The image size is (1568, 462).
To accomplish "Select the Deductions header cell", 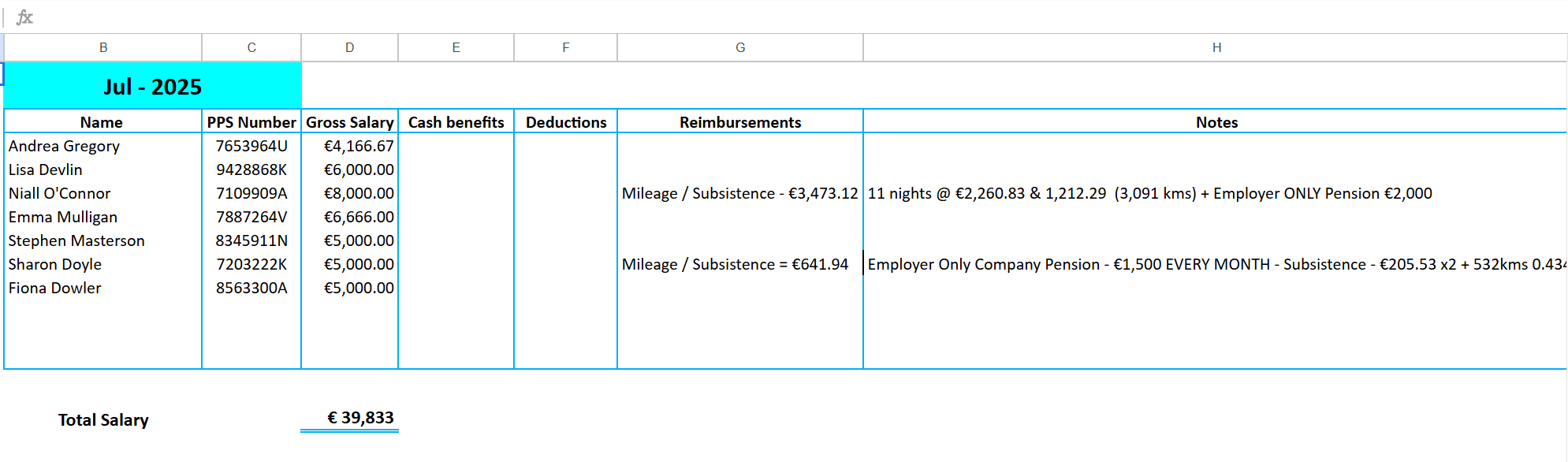I will click(x=565, y=122).
